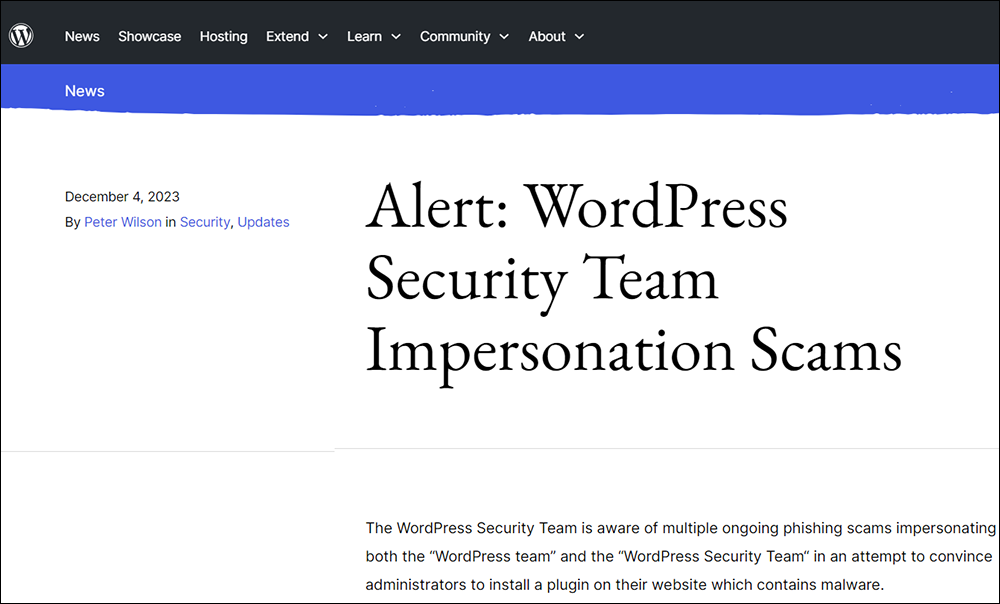Open the Hosting navigation link

pos(223,36)
